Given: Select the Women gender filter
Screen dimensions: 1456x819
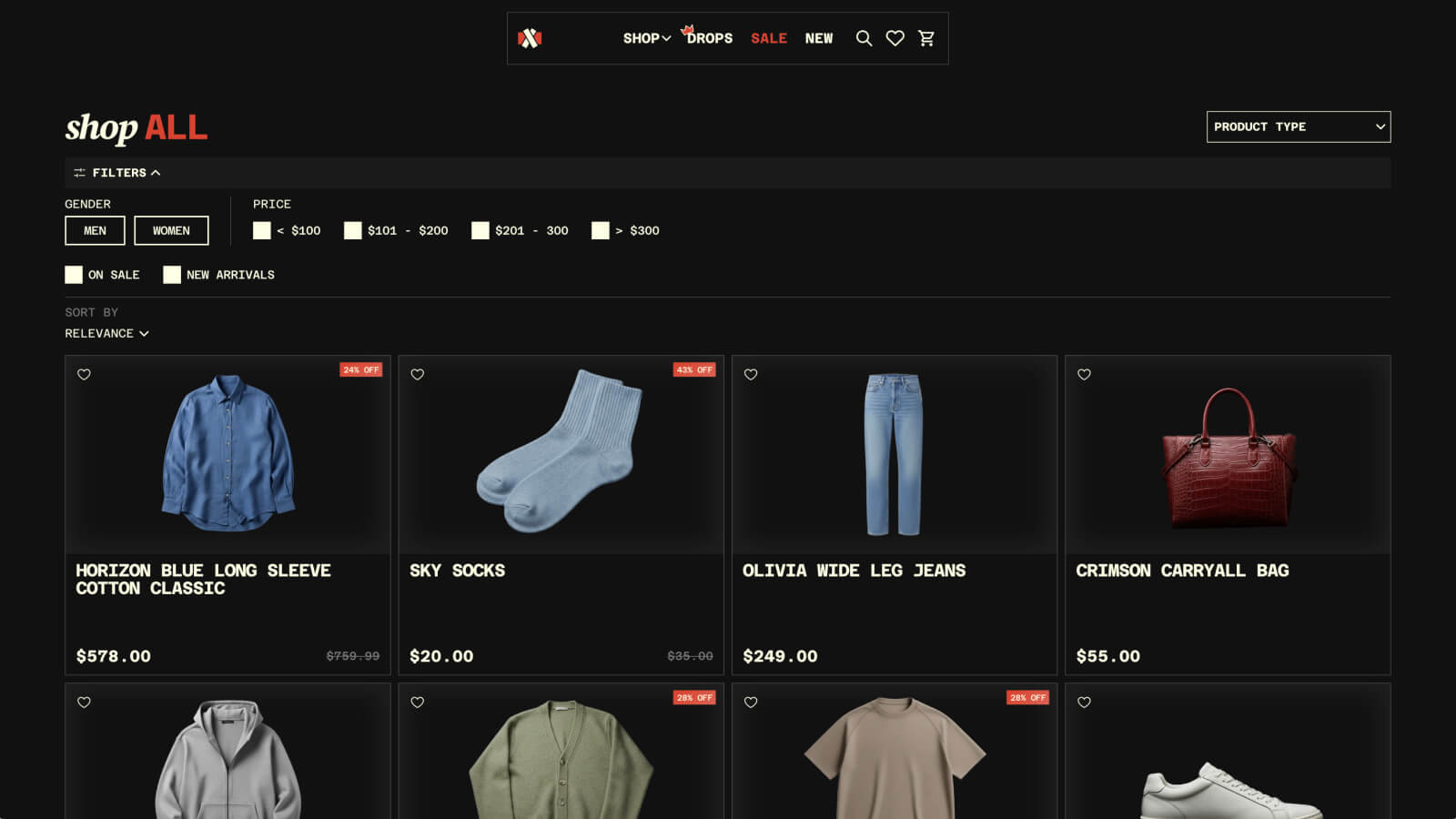Looking at the screenshot, I should coord(171,230).
